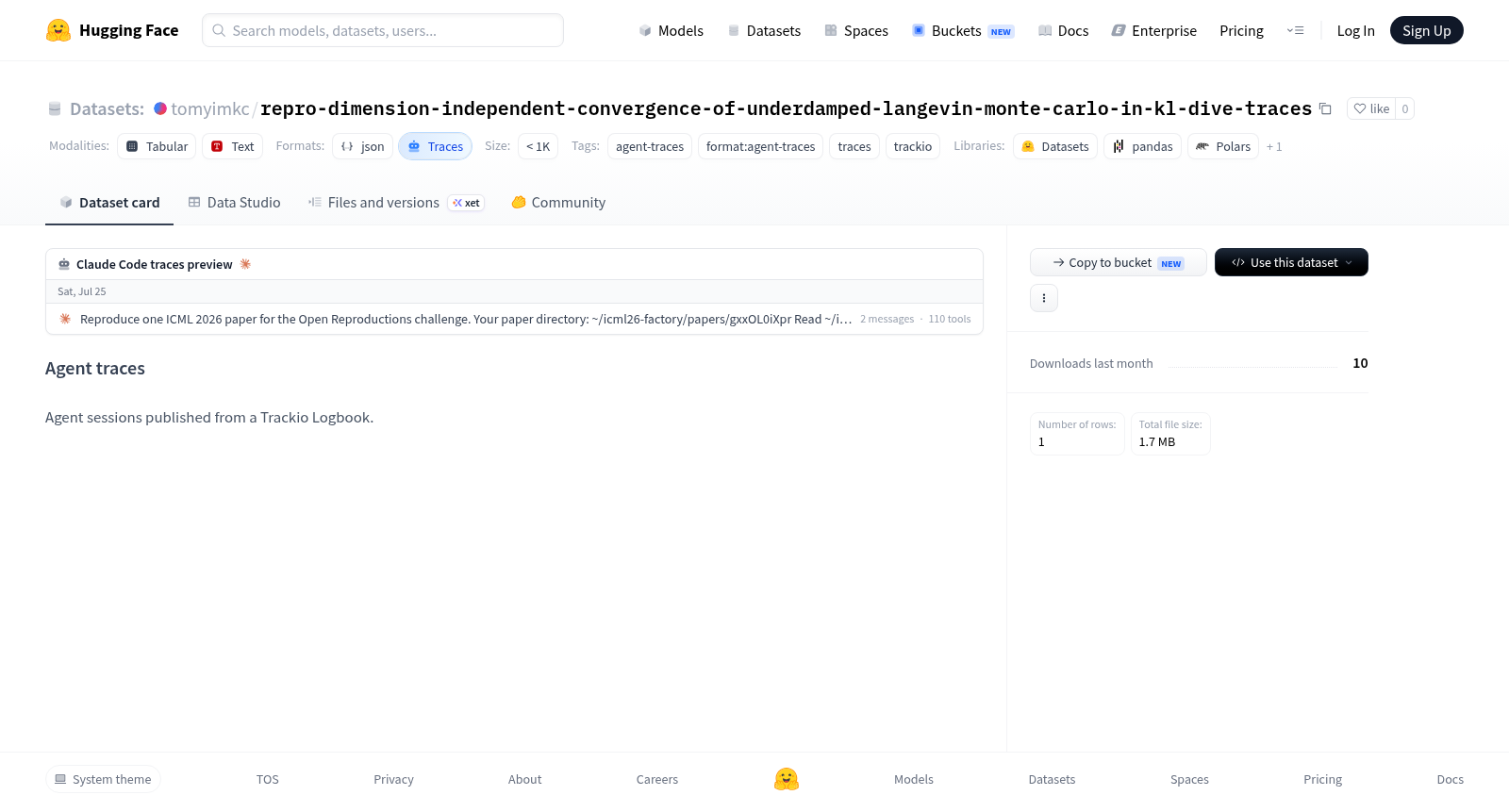The height and width of the screenshot is (812, 1509).
Task: Click the three-dot more actions button
Action: pyautogui.click(x=1044, y=298)
